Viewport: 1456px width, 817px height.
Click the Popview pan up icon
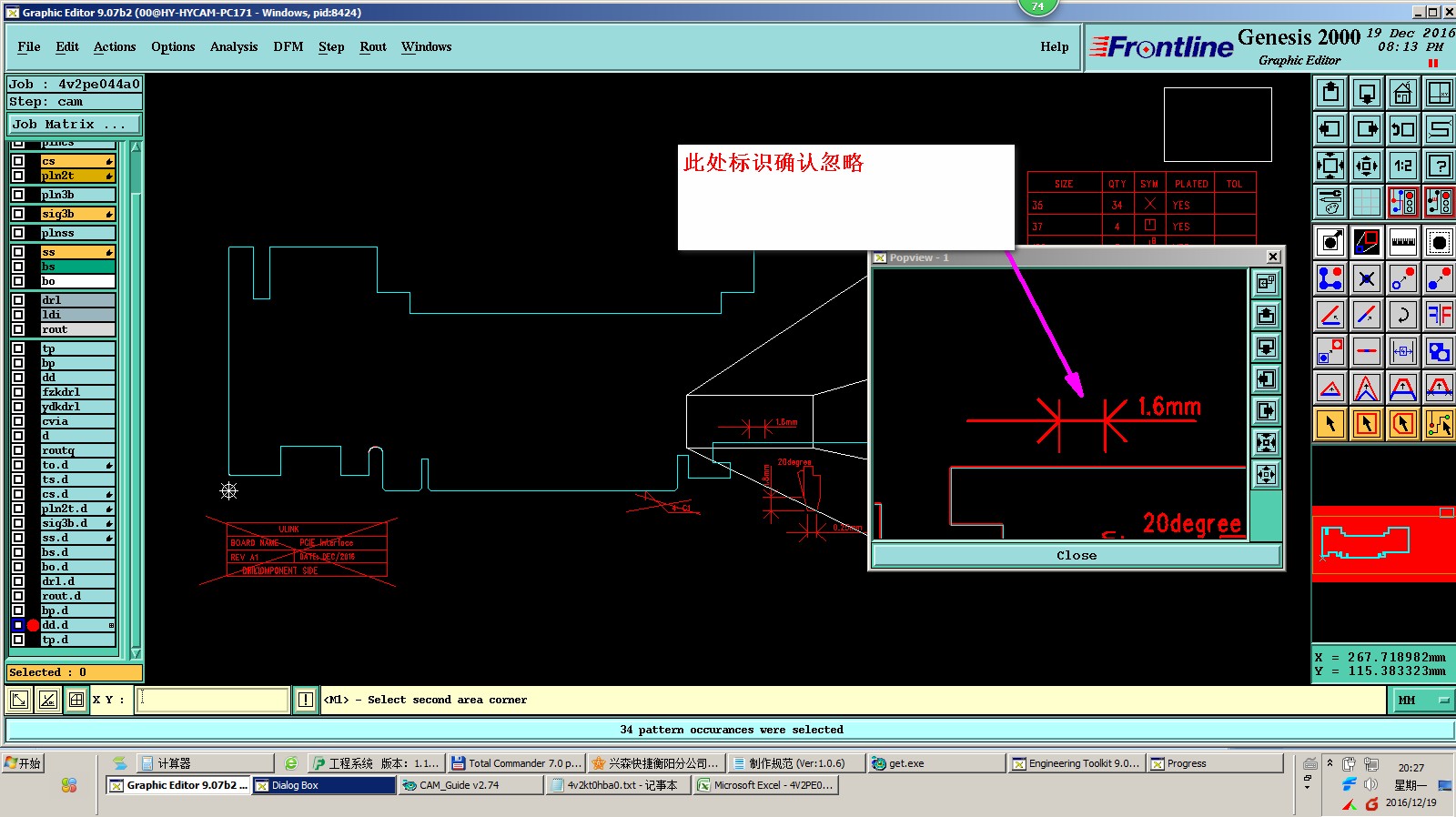(x=1266, y=316)
